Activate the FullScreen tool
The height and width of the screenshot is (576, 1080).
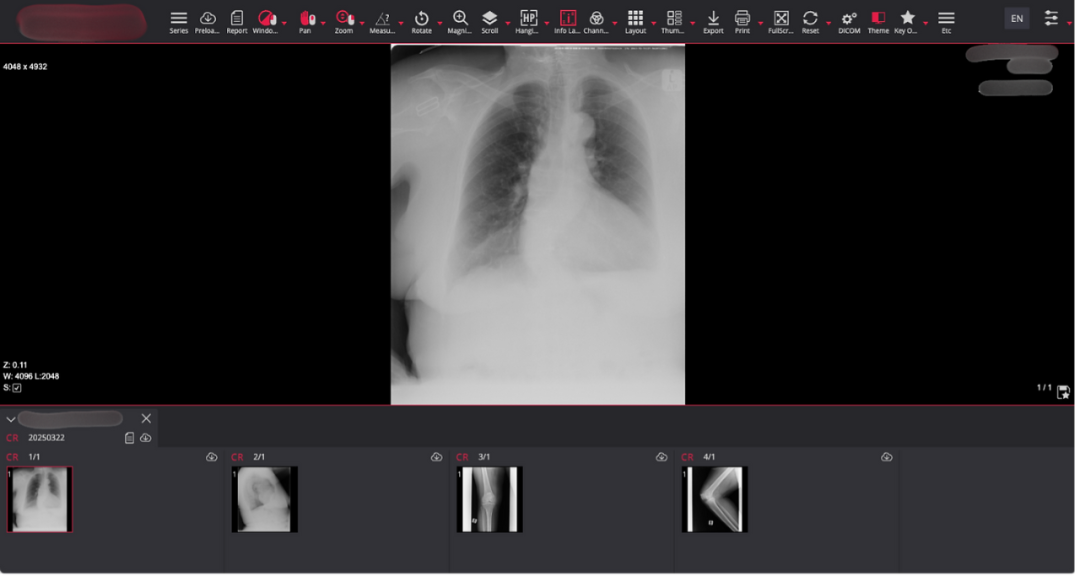click(x=781, y=18)
